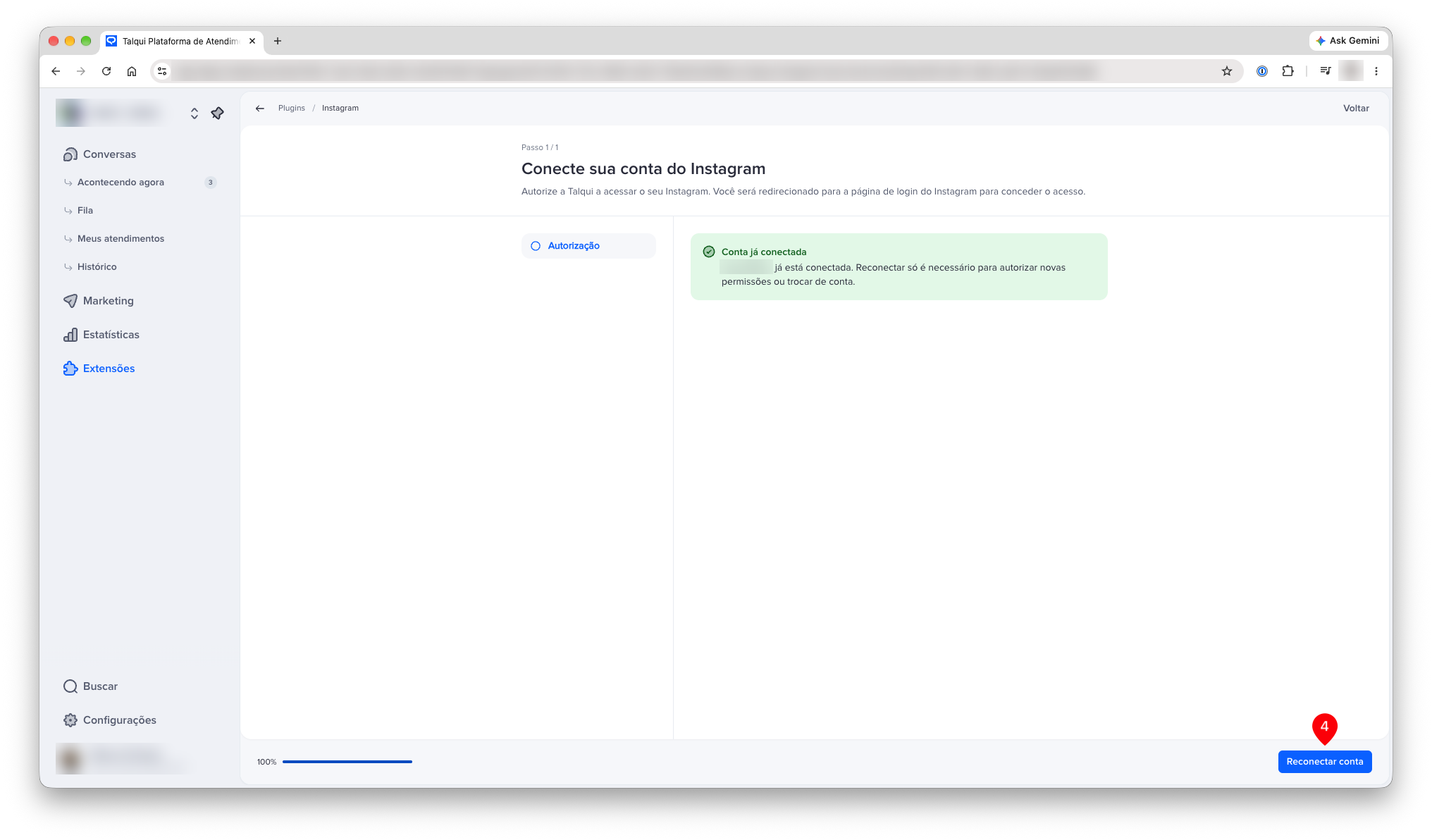Select the Talqui Plataforma tab
The image size is (1432, 840).
click(x=182, y=41)
